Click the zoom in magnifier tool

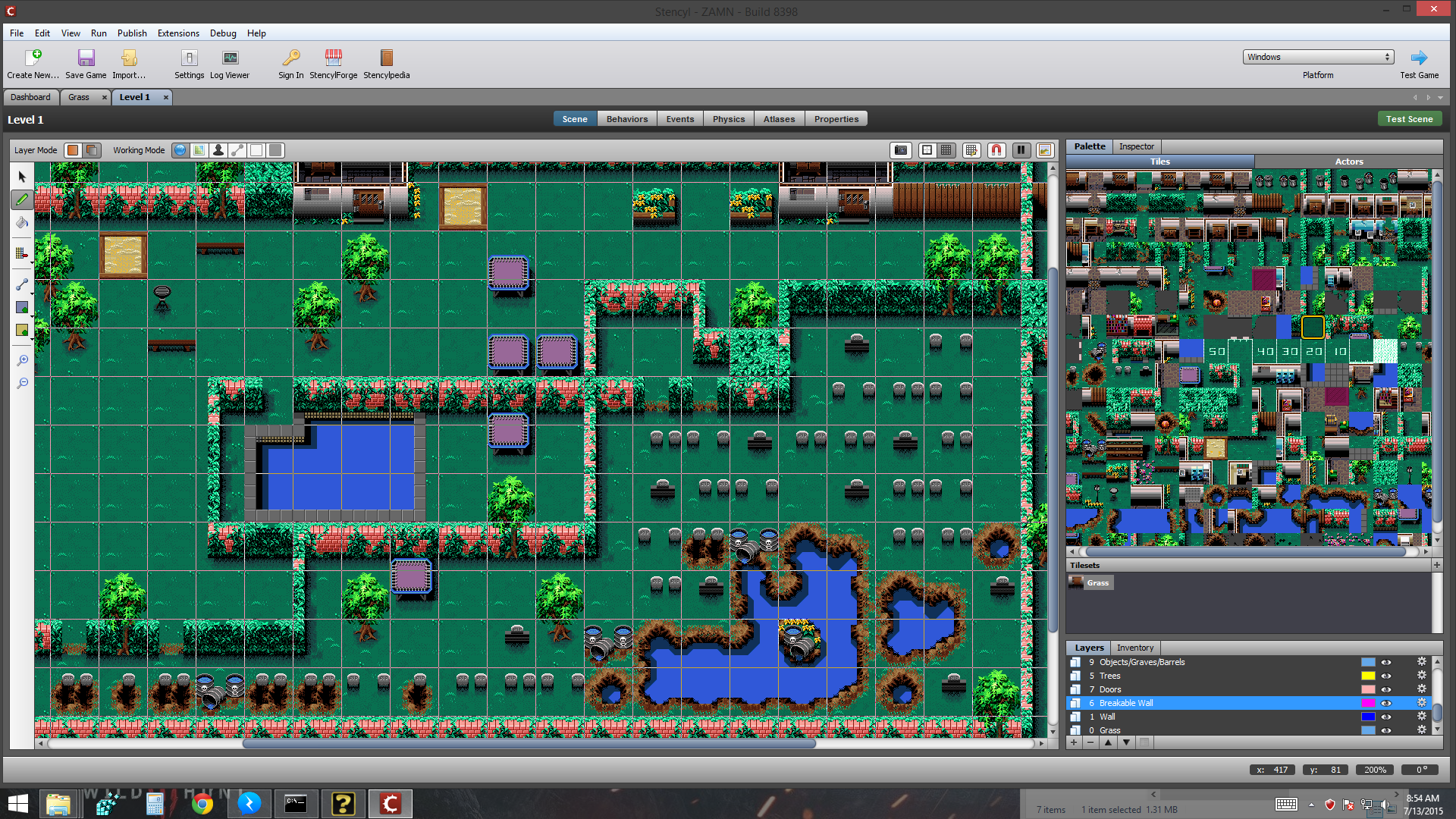pyautogui.click(x=22, y=360)
